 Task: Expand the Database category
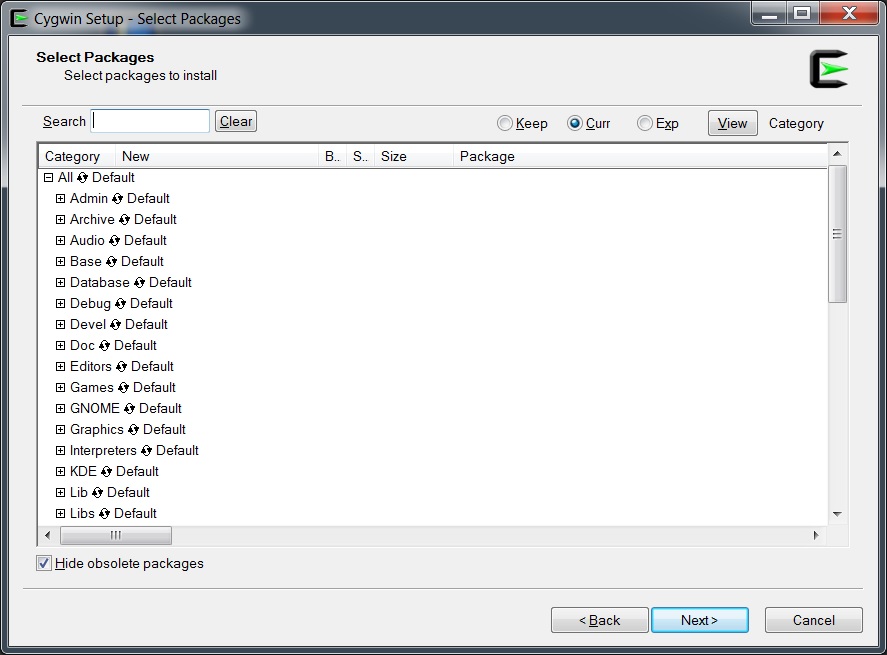tap(61, 282)
